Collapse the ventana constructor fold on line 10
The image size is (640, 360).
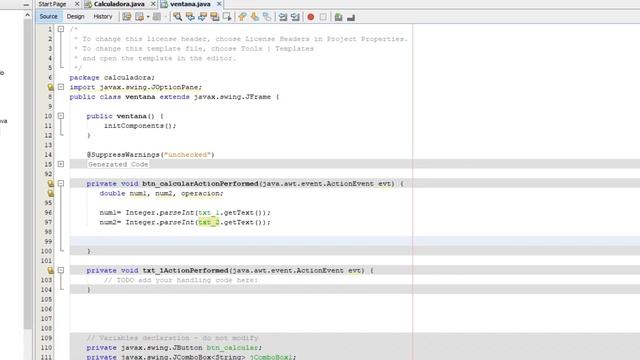pyautogui.click(x=61, y=116)
